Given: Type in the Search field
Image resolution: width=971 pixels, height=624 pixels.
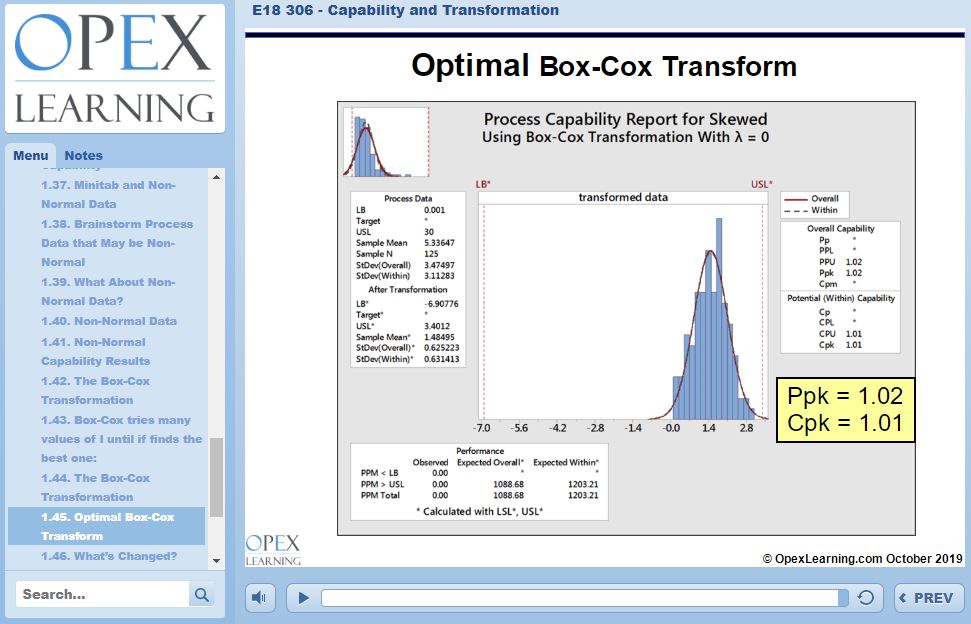Looking at the screenshot, I should (x=103, y=595).
